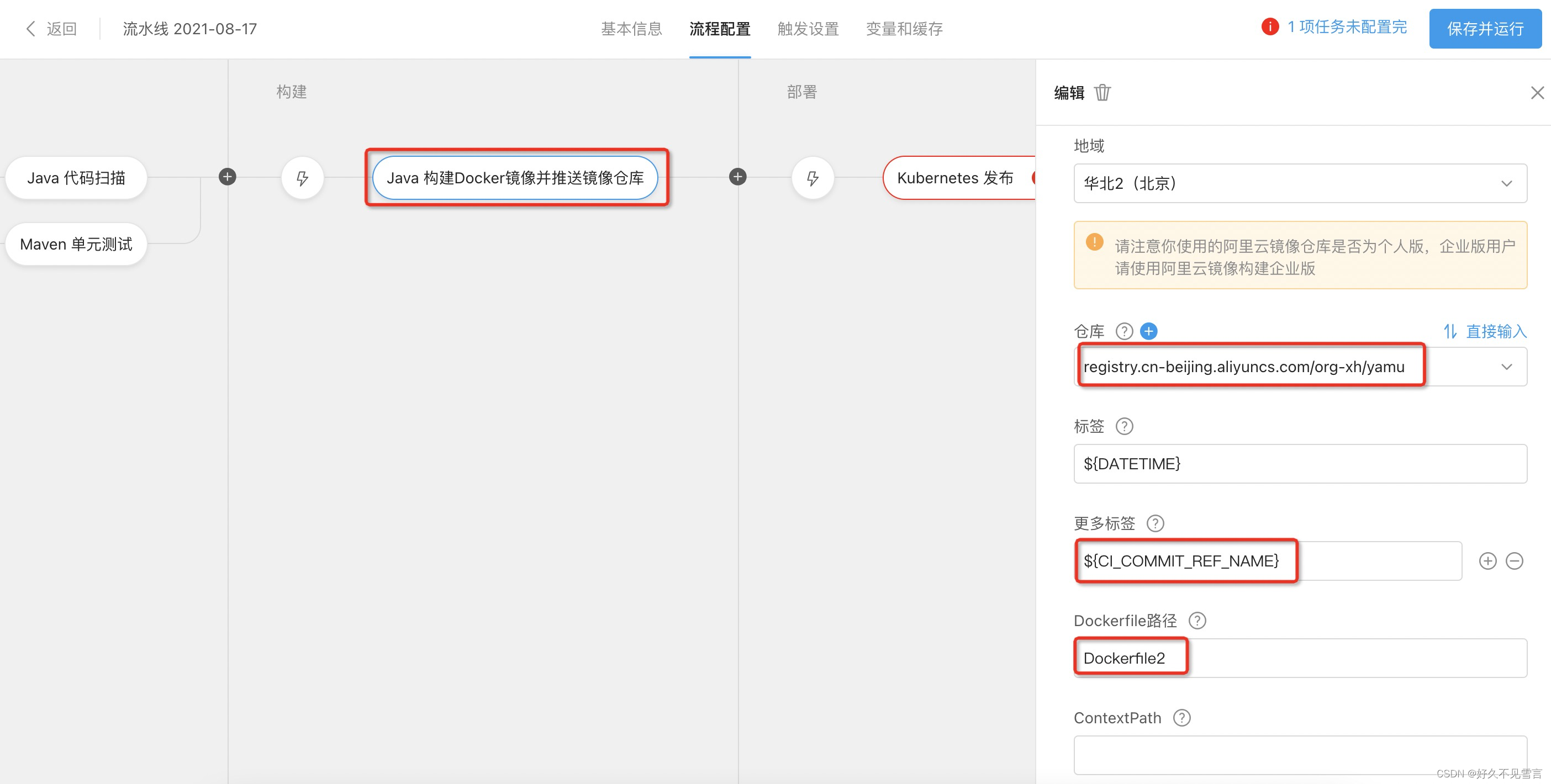
Task: Show help for 更多标签
Action: [x=1155, y=523]
